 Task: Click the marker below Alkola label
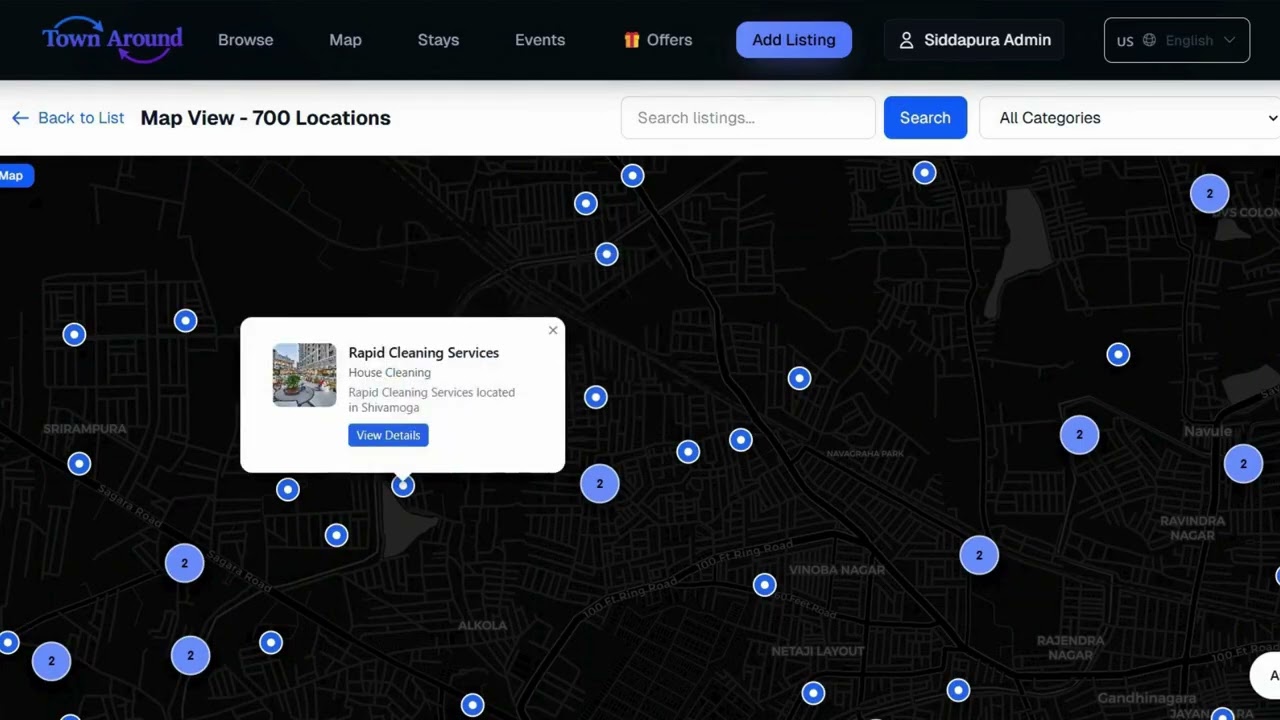(x=472, y=706)
